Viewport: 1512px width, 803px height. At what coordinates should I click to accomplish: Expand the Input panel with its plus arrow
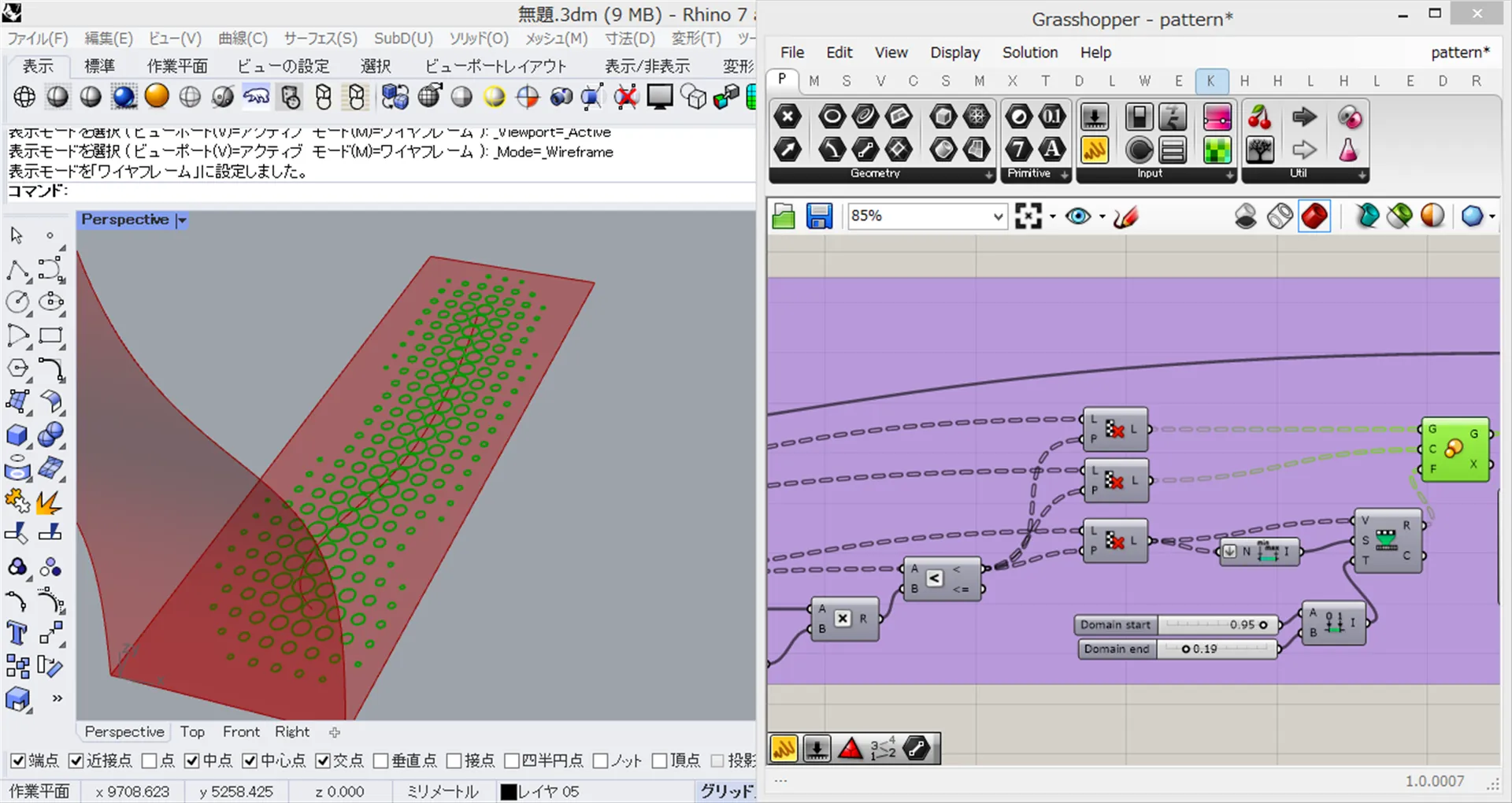[1230, 175]
